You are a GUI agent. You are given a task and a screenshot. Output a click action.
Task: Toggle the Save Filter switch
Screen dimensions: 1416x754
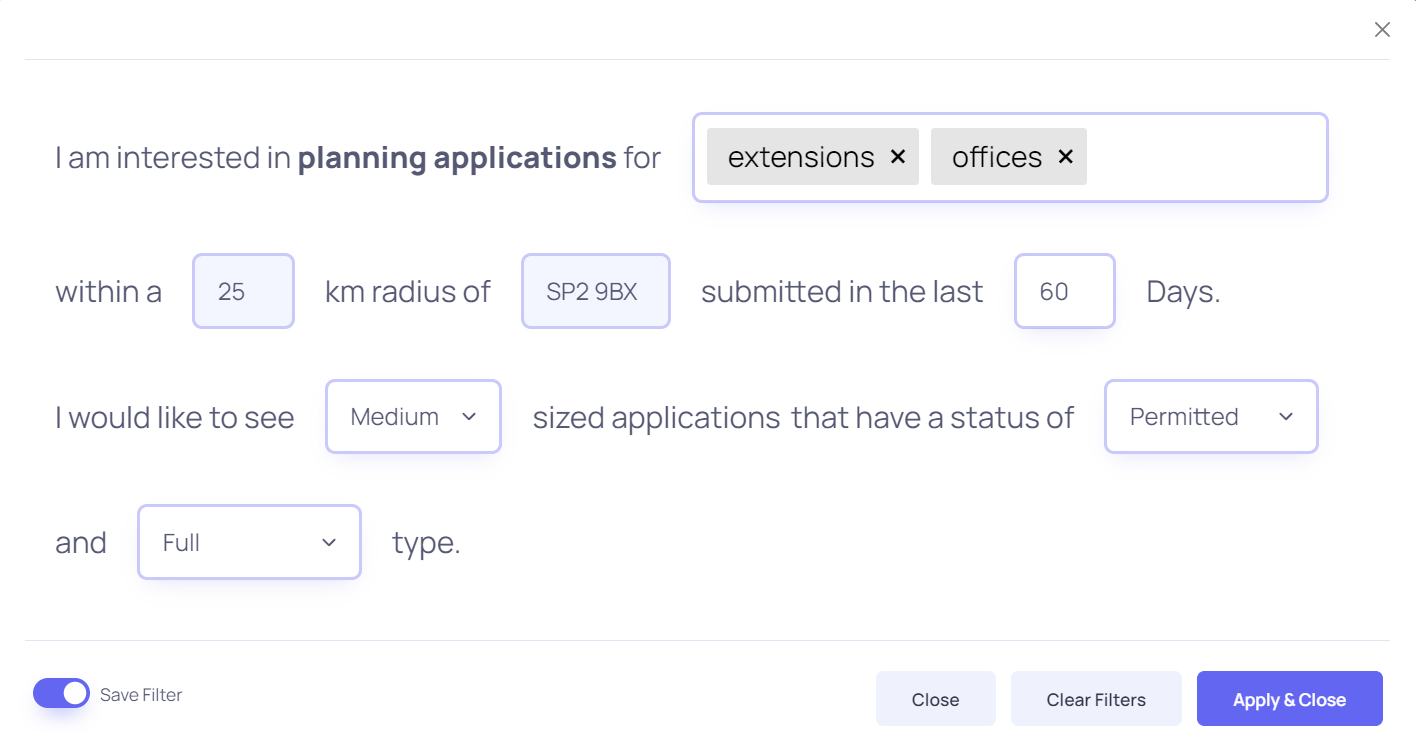[61, 693]
